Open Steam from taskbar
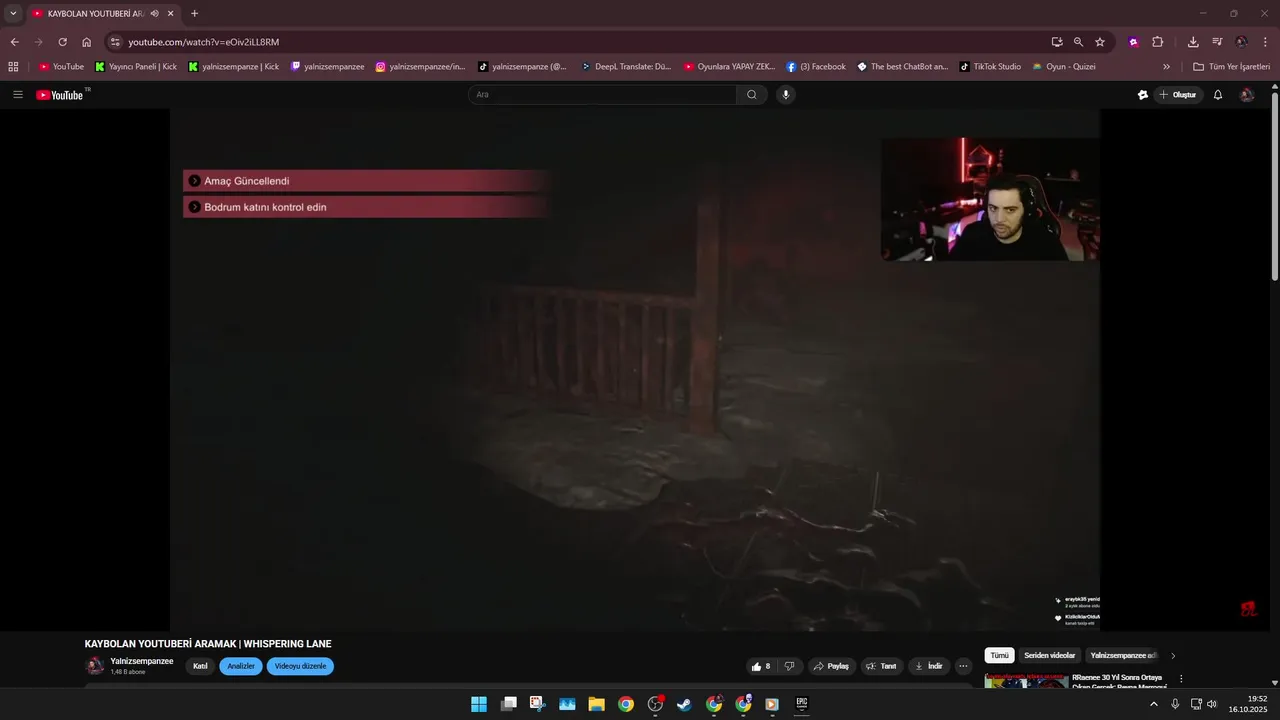Viewport: 1280px width, 720px height. coord(684,704)
